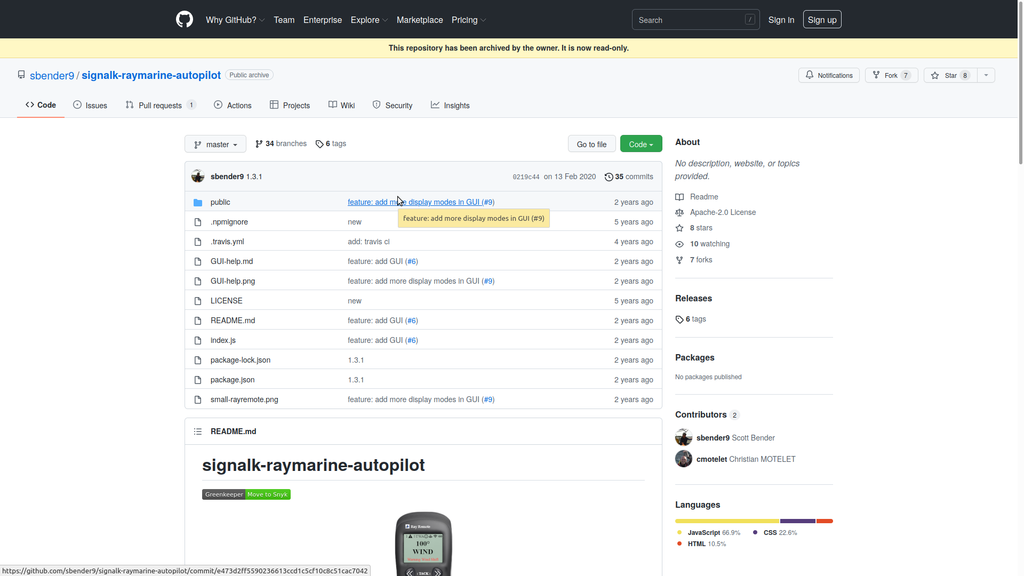The width and height of the screenshot is (1024, 576).
Task: Click the GitHub search input field
Action: click(696, 20)
